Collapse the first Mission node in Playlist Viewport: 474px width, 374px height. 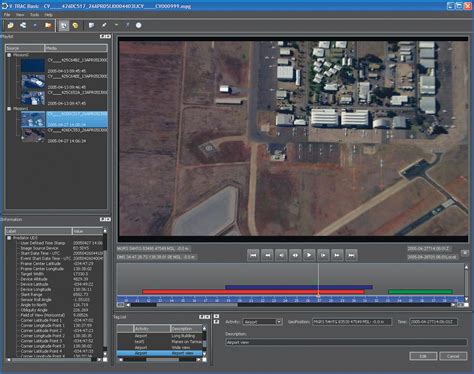point(9,55)
